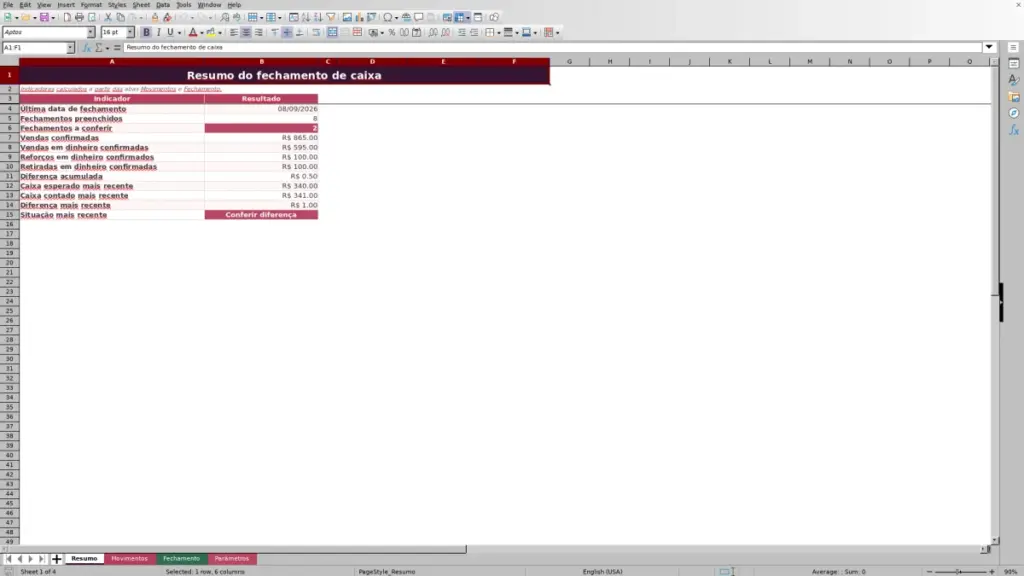Image resolution: width=1024 pixels, height=576 pixels.
Task: Insert a chart using the chart icon
Action: pyautogui.click(x=359, y=18)
